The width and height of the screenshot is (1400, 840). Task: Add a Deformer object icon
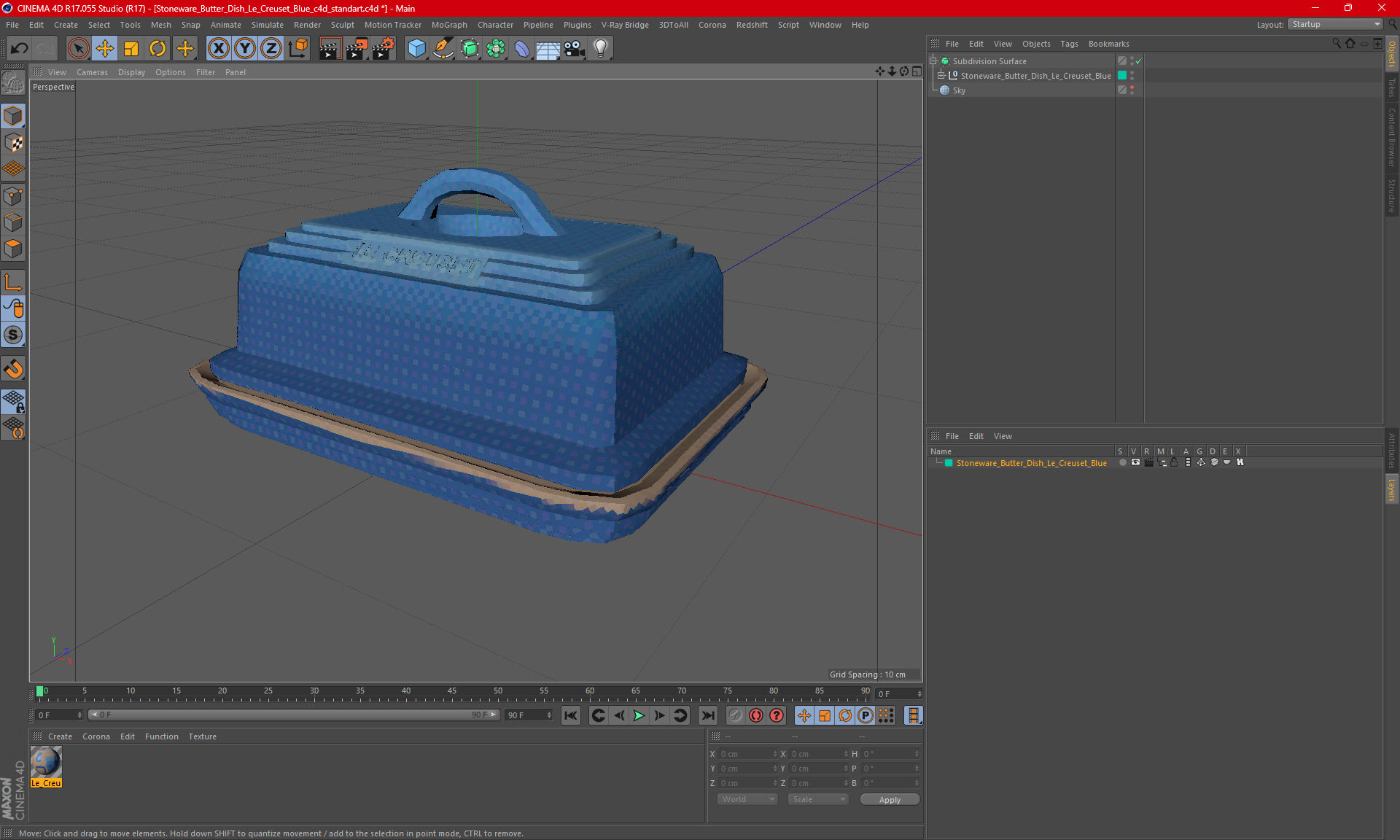click(522, 49)
